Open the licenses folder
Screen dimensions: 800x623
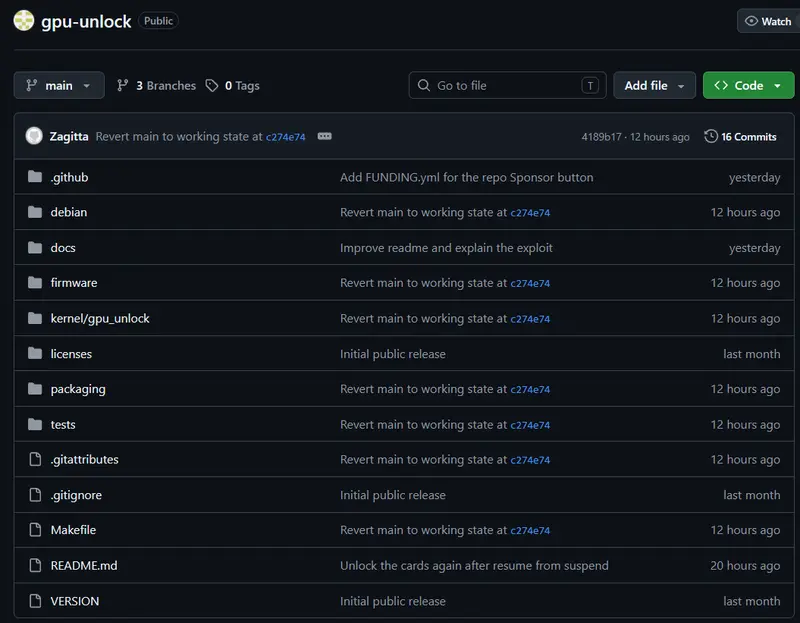pos(71,354)
